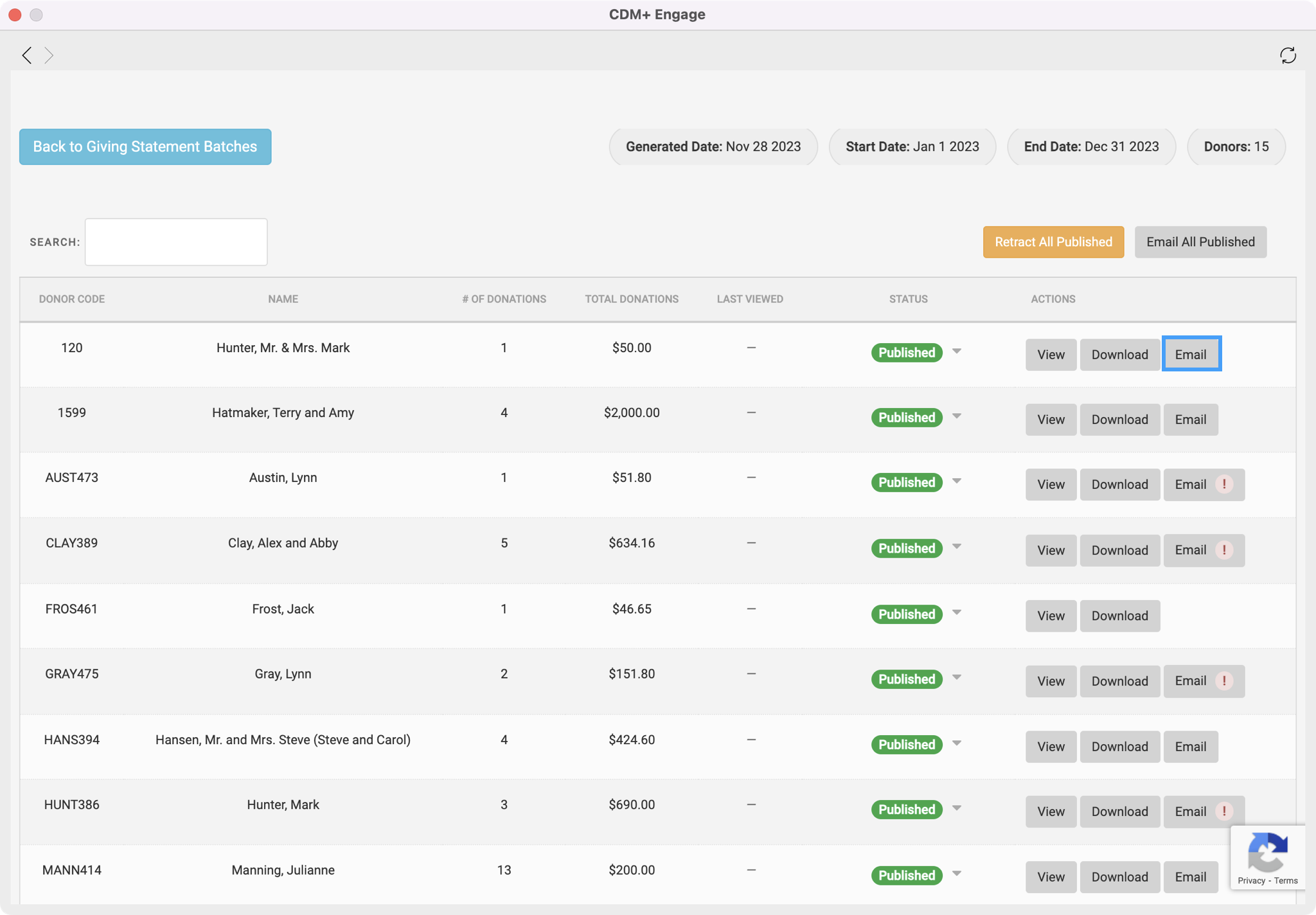1316x915 pixels.
Task: Open status dropdown for Hatmaker, Terry
Action: coord(957,416)
